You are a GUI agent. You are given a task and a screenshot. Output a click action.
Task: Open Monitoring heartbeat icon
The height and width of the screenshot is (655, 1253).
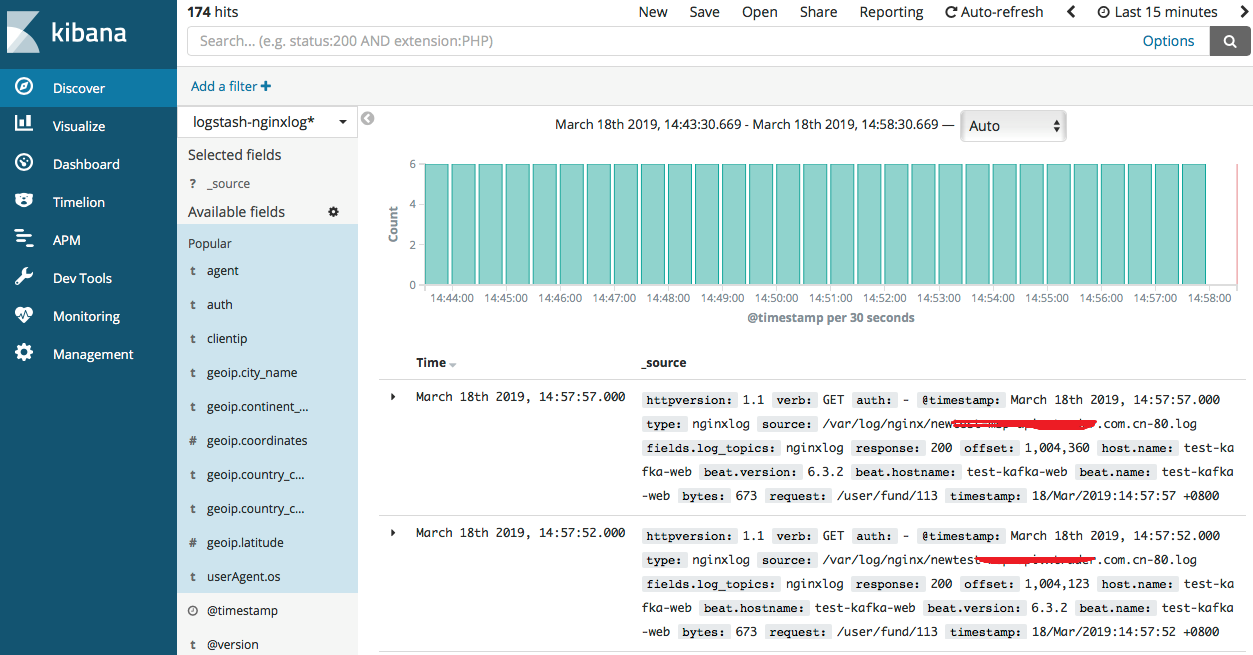24,315
